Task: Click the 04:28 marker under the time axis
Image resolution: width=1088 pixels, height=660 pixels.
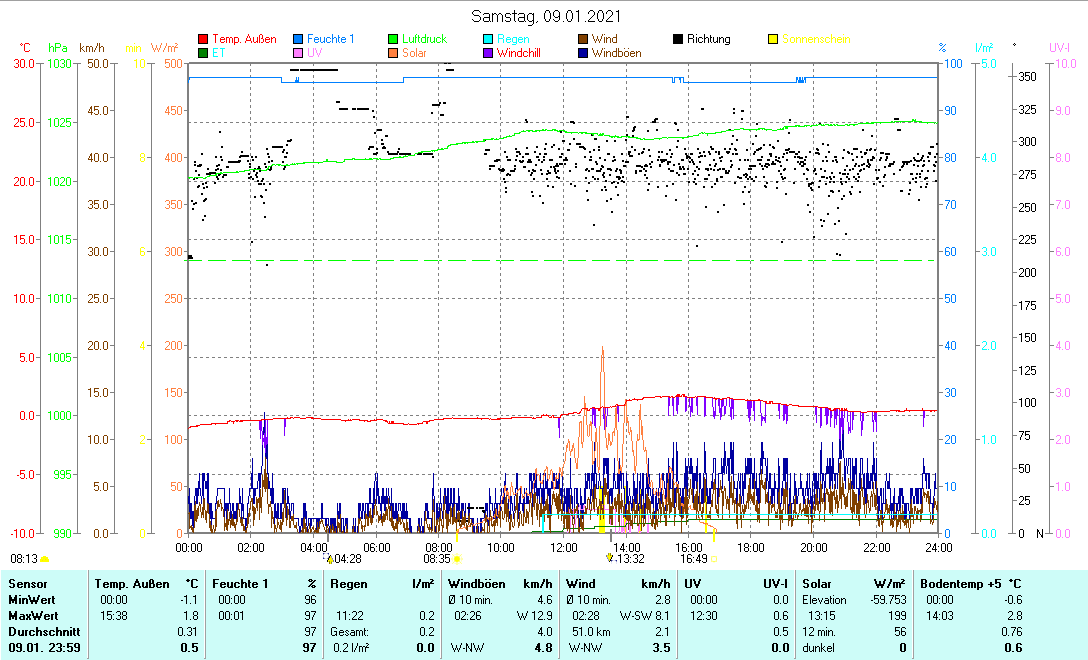Action: tap(347, 559)
